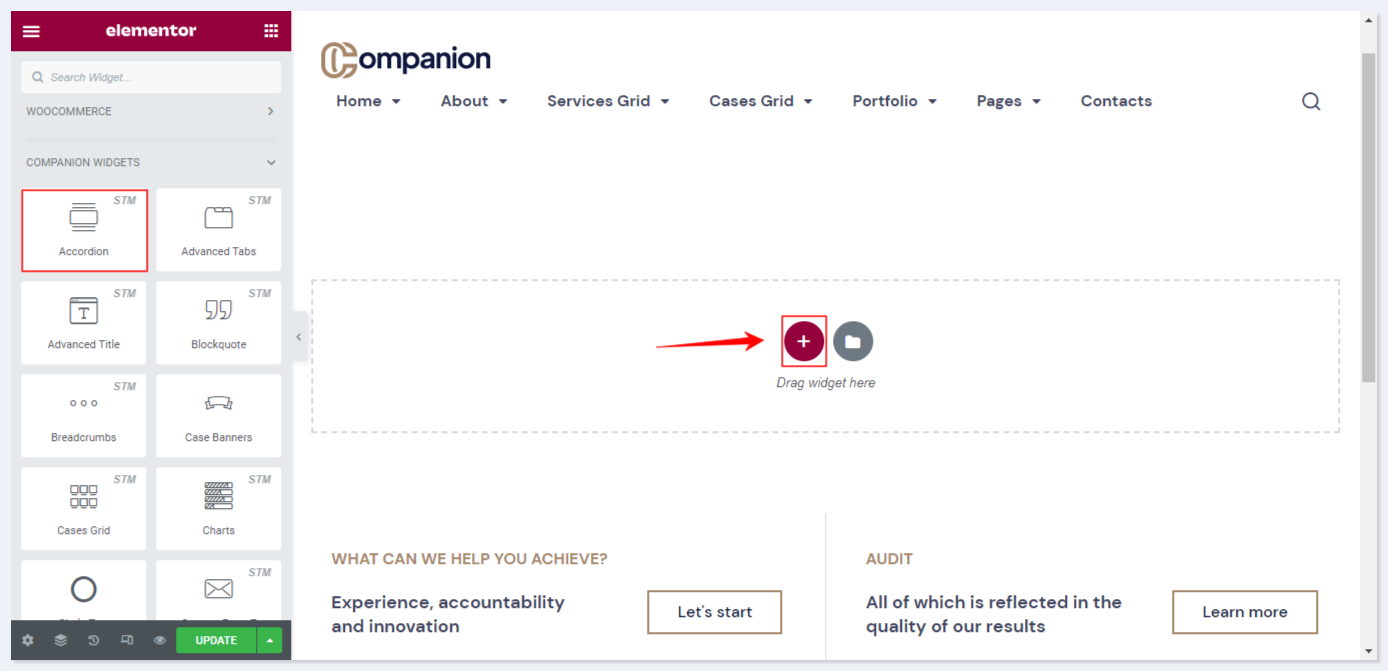Click the widgets grid icon in header
The height and width of the screenshot is (671, 1388).
271,31
